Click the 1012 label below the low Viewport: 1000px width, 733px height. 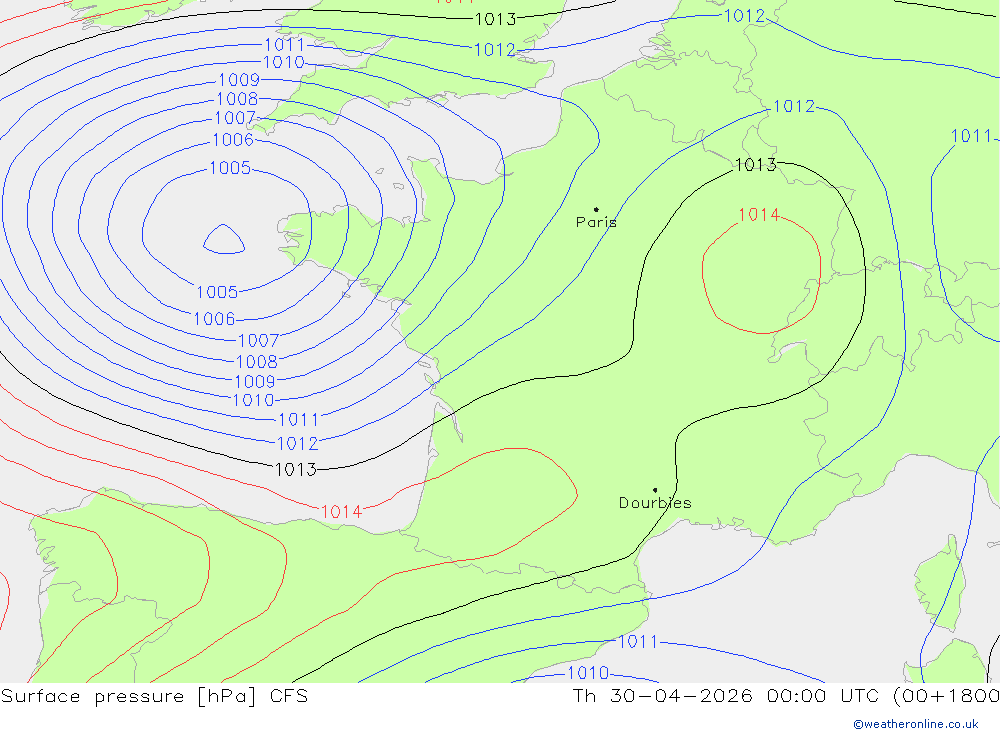click(297, 443)
